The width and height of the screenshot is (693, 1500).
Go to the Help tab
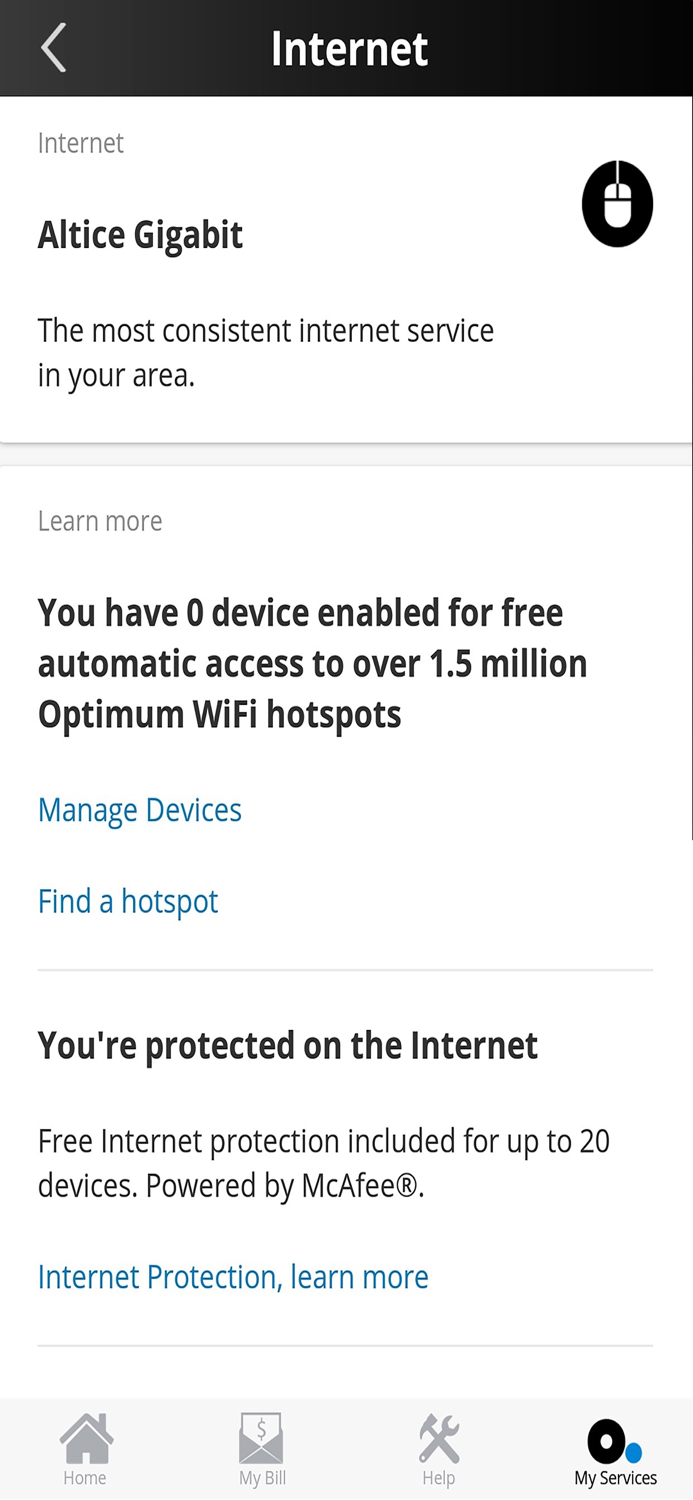tap(438, 1449)
